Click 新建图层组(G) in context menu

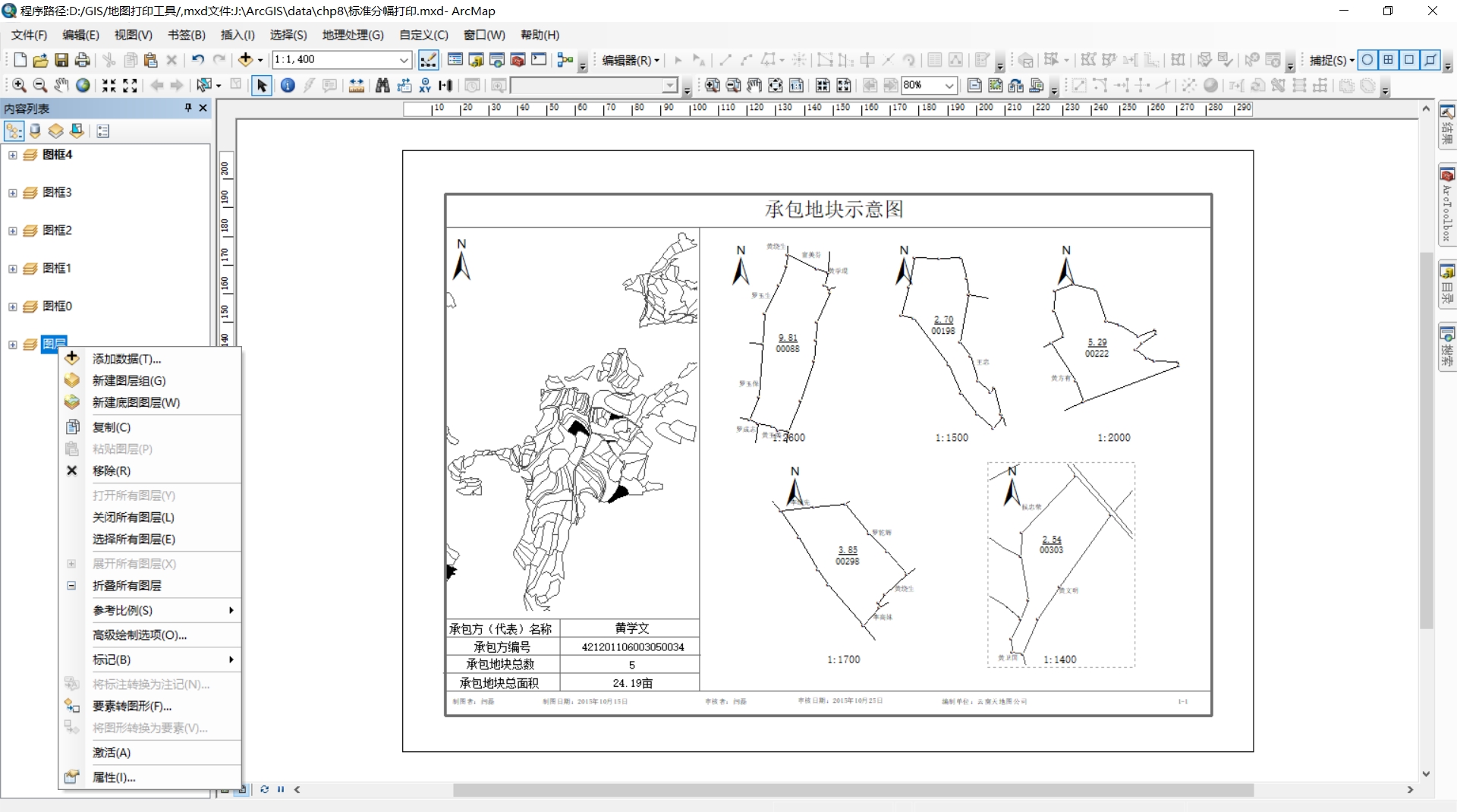click(150, 381)
